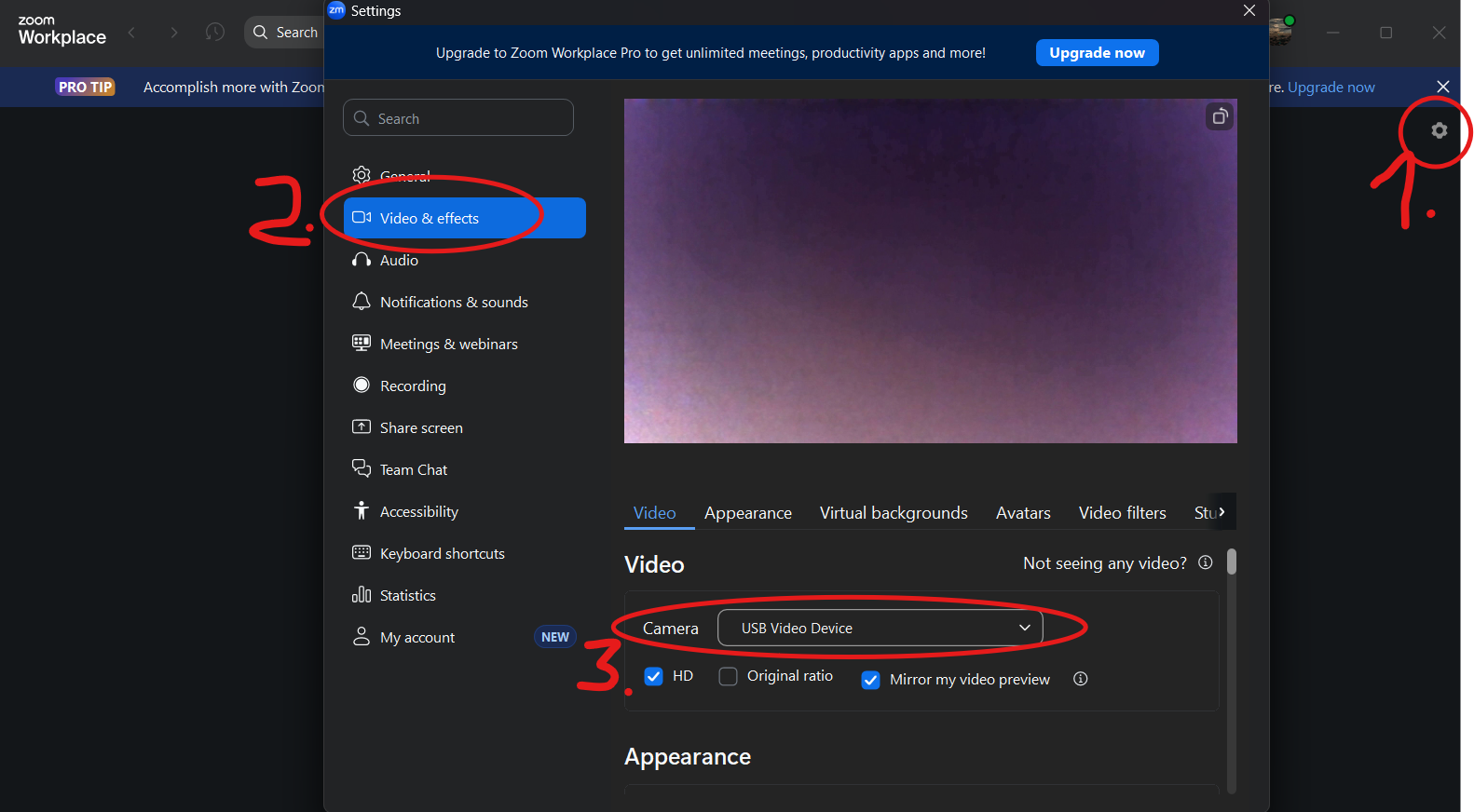Screen dimensions: 1474x812
Task: Click the settings gear icon
Action: 1439,130
